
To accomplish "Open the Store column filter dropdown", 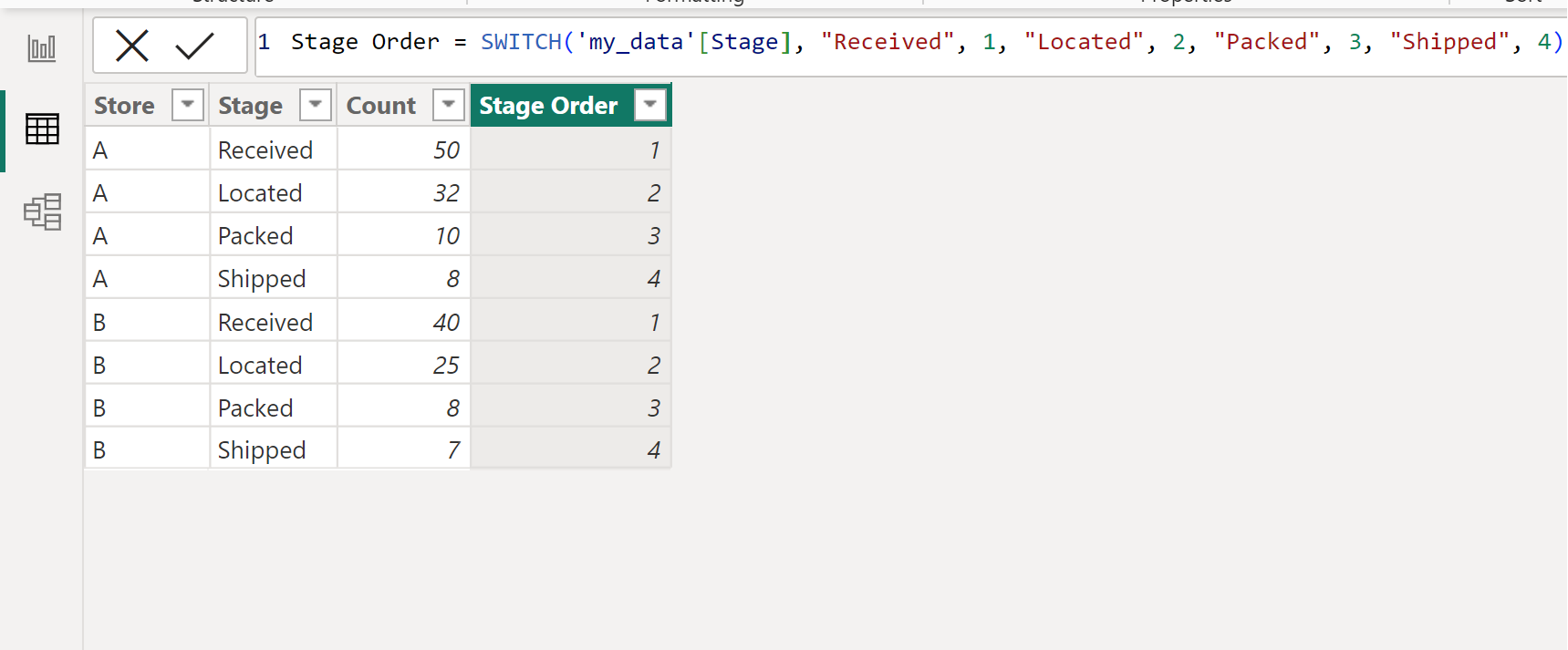I will [x=187, y=105].
